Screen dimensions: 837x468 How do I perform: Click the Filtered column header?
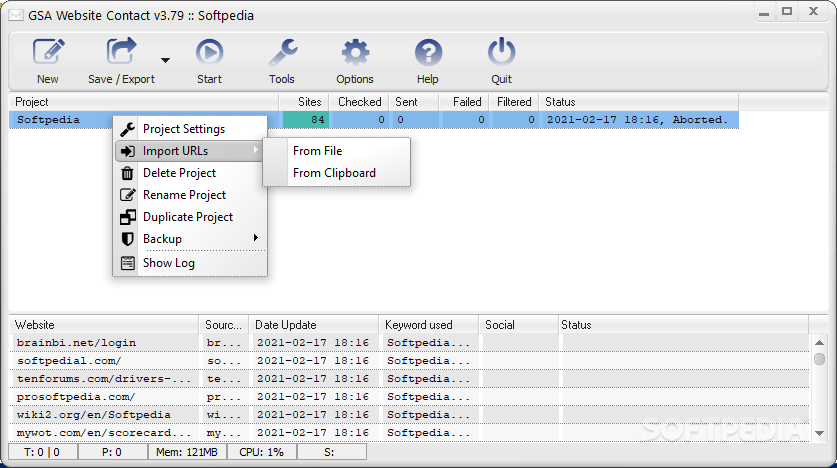(514, 102)
